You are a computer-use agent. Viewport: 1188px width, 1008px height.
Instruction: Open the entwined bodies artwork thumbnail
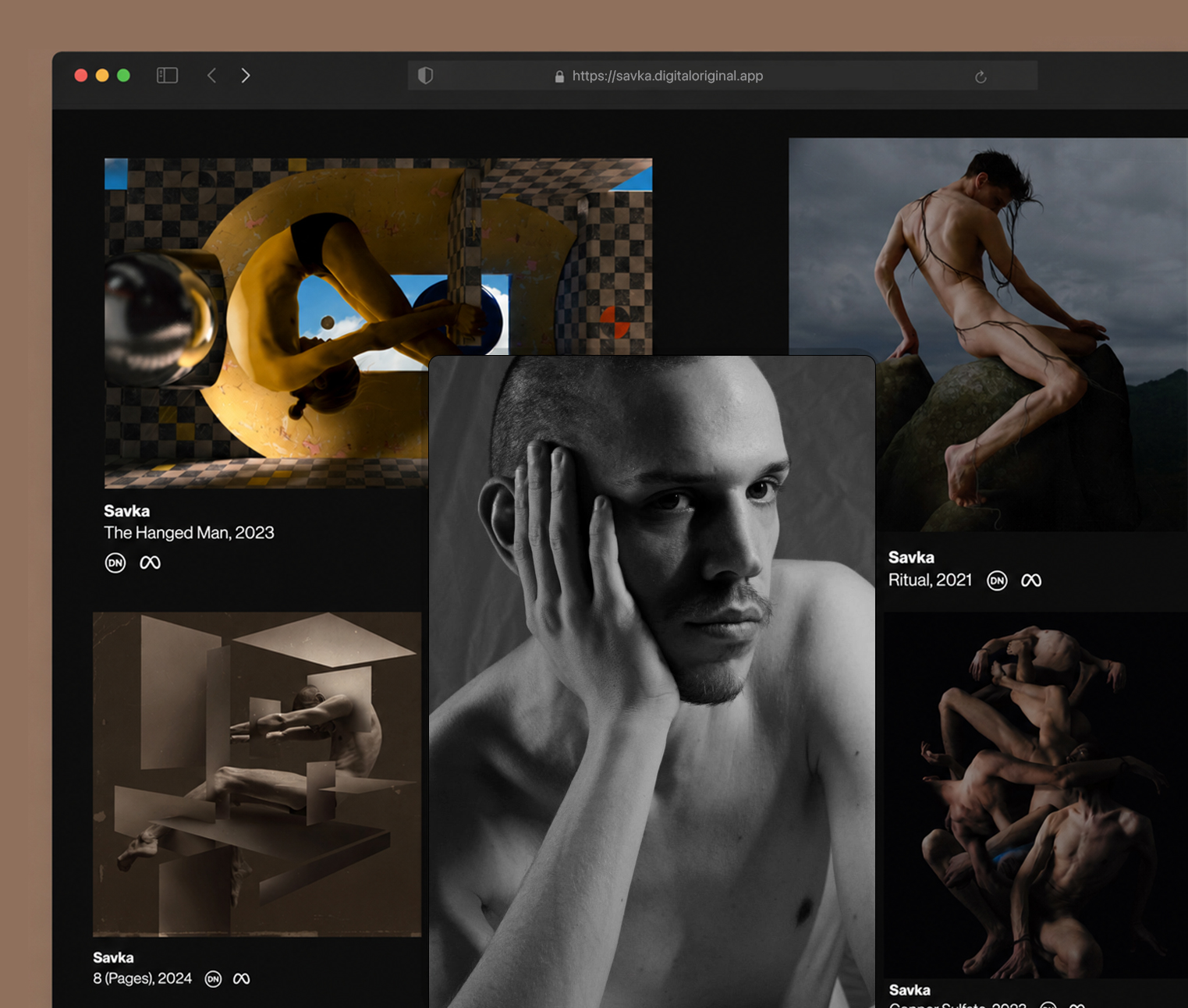coord(1035,795)
